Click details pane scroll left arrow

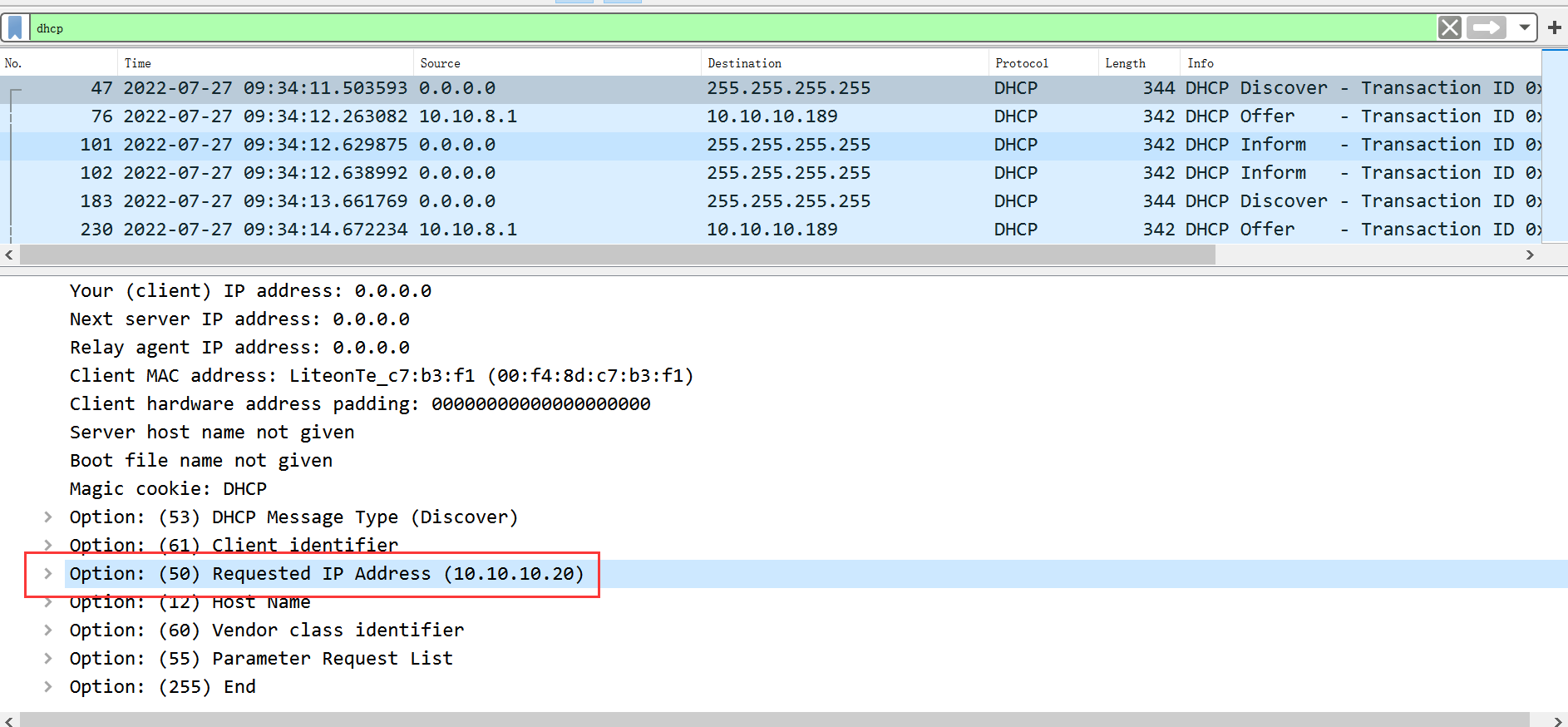click(9, 720)
